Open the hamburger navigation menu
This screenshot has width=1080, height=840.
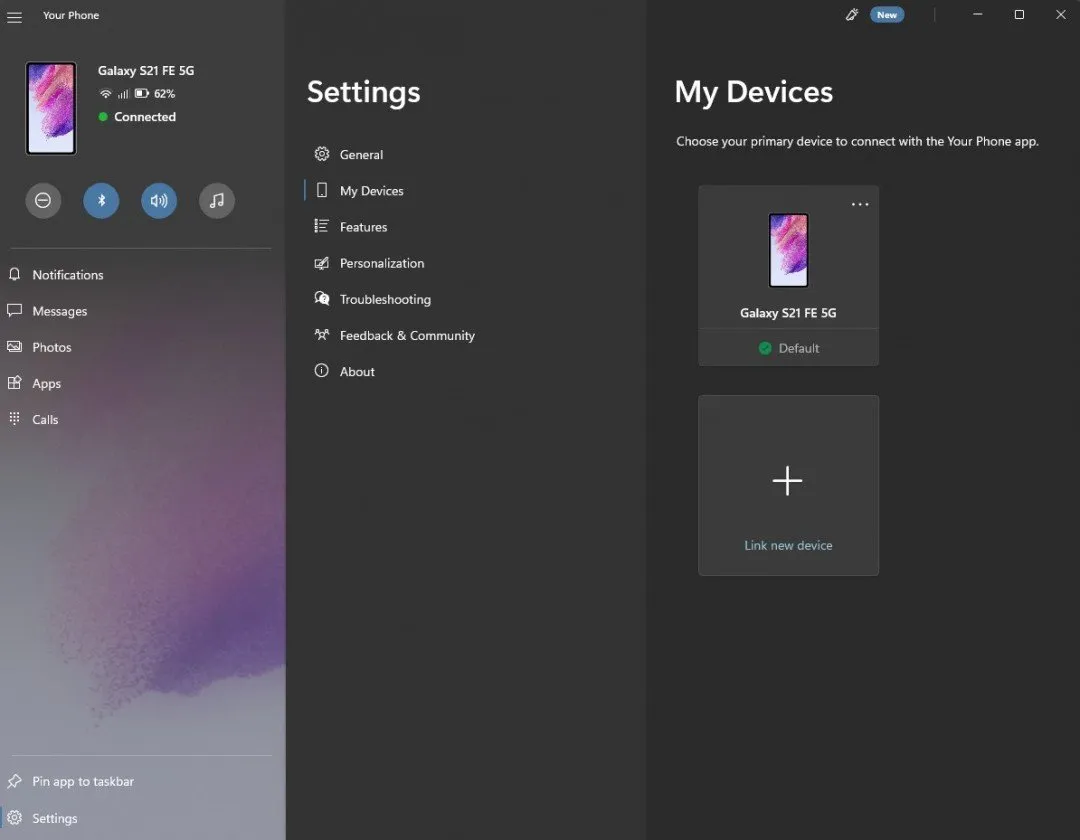click(x=14, y=16)
